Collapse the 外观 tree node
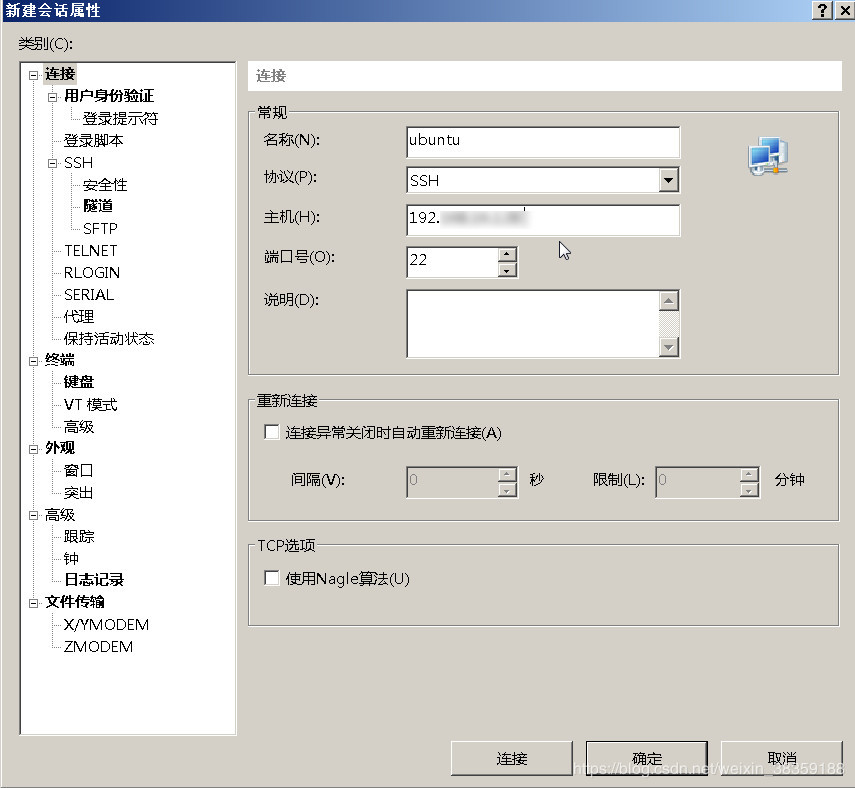 (34, 449)
